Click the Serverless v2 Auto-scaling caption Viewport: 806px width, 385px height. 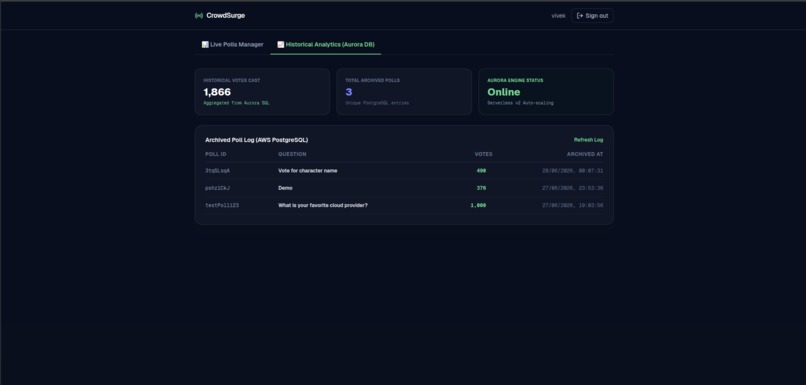pos(520,103)
